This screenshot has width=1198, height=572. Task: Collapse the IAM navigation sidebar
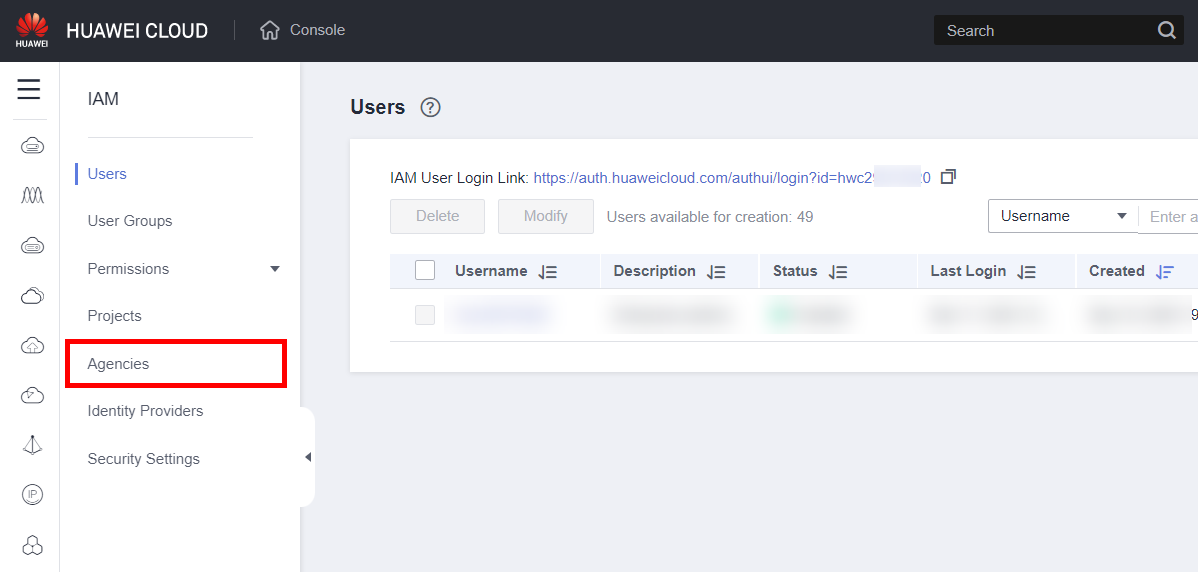(308, 457)
